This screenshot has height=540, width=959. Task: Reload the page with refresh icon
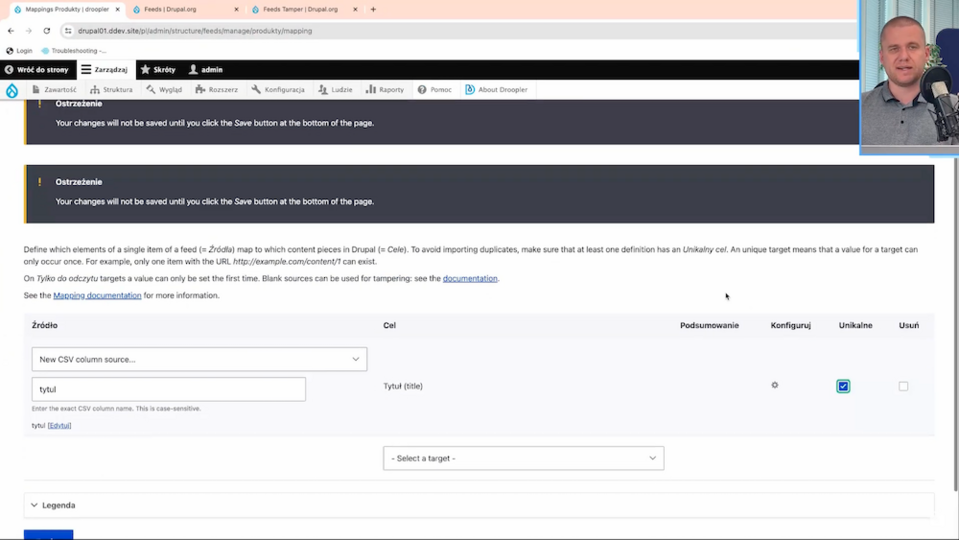coord(46,31)
